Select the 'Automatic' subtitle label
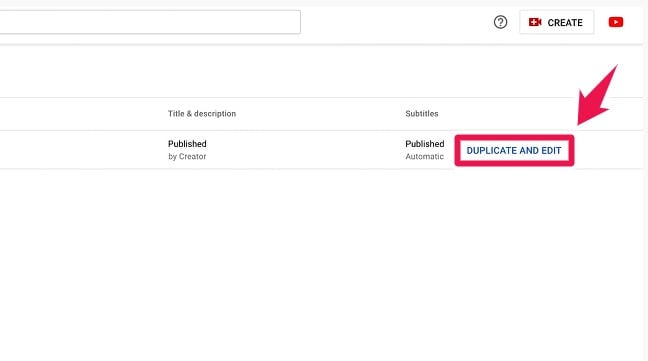This screenshot has height=361, width=648. (x=424, y=157)
